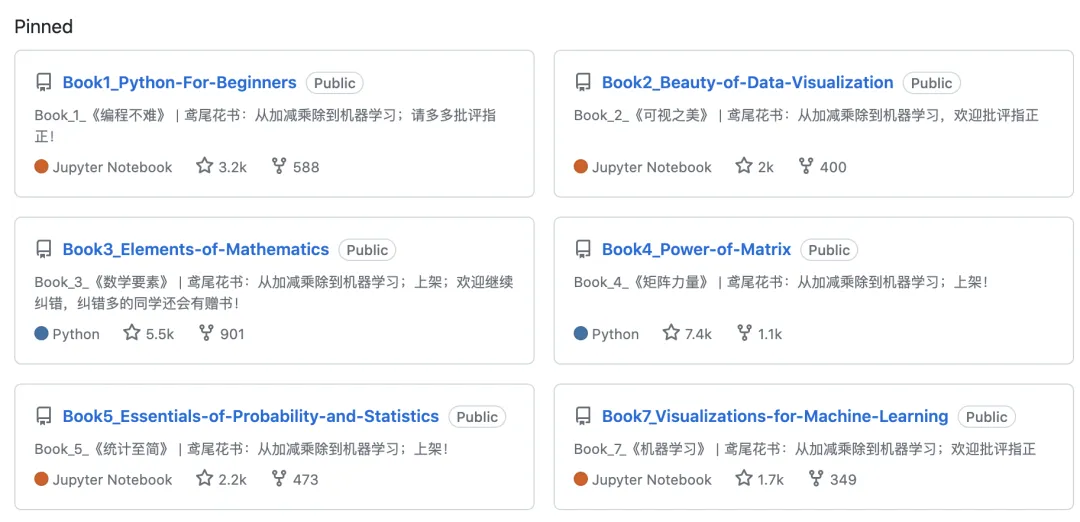View the 5.5k stargazers of Book3
Viewport: 1080px width, 522px height.
[x=148, y=333]
